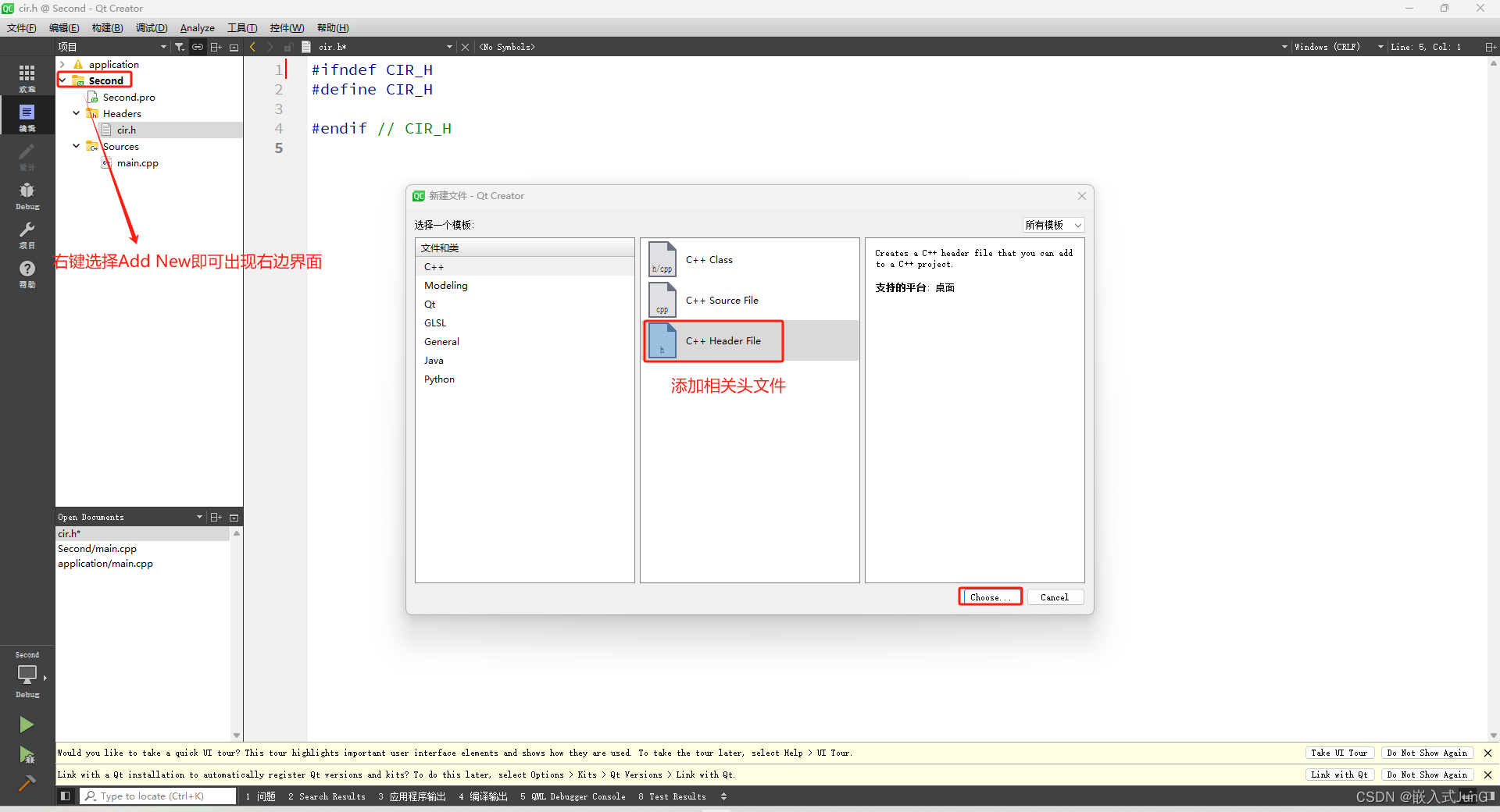
Task: Split the Open Documents panel
Action: (x=216, y=517)
